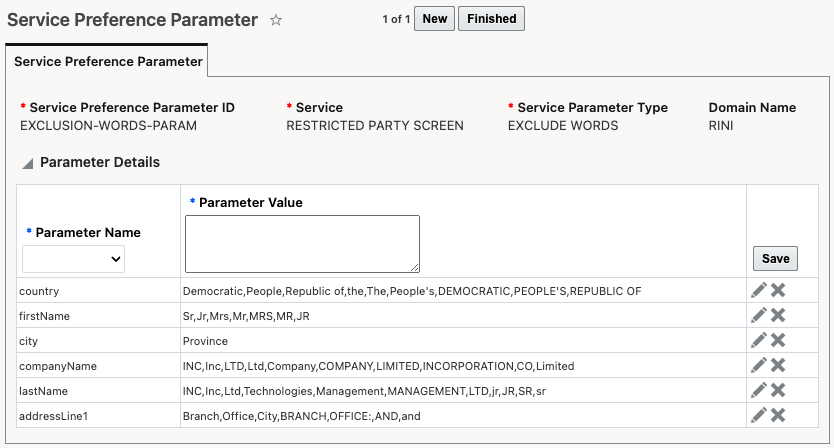Screen dimensions: 834x448
Task: Edit the lastName parameter row
Action: click(x=760, y=390)
